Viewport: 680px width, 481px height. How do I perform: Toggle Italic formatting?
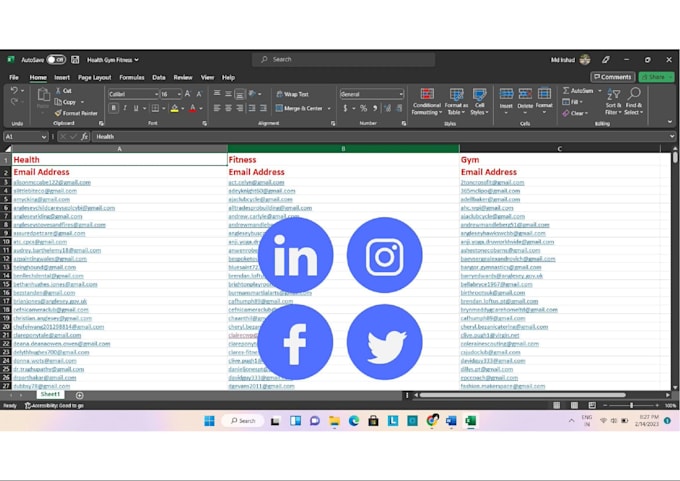pos(125,108)
